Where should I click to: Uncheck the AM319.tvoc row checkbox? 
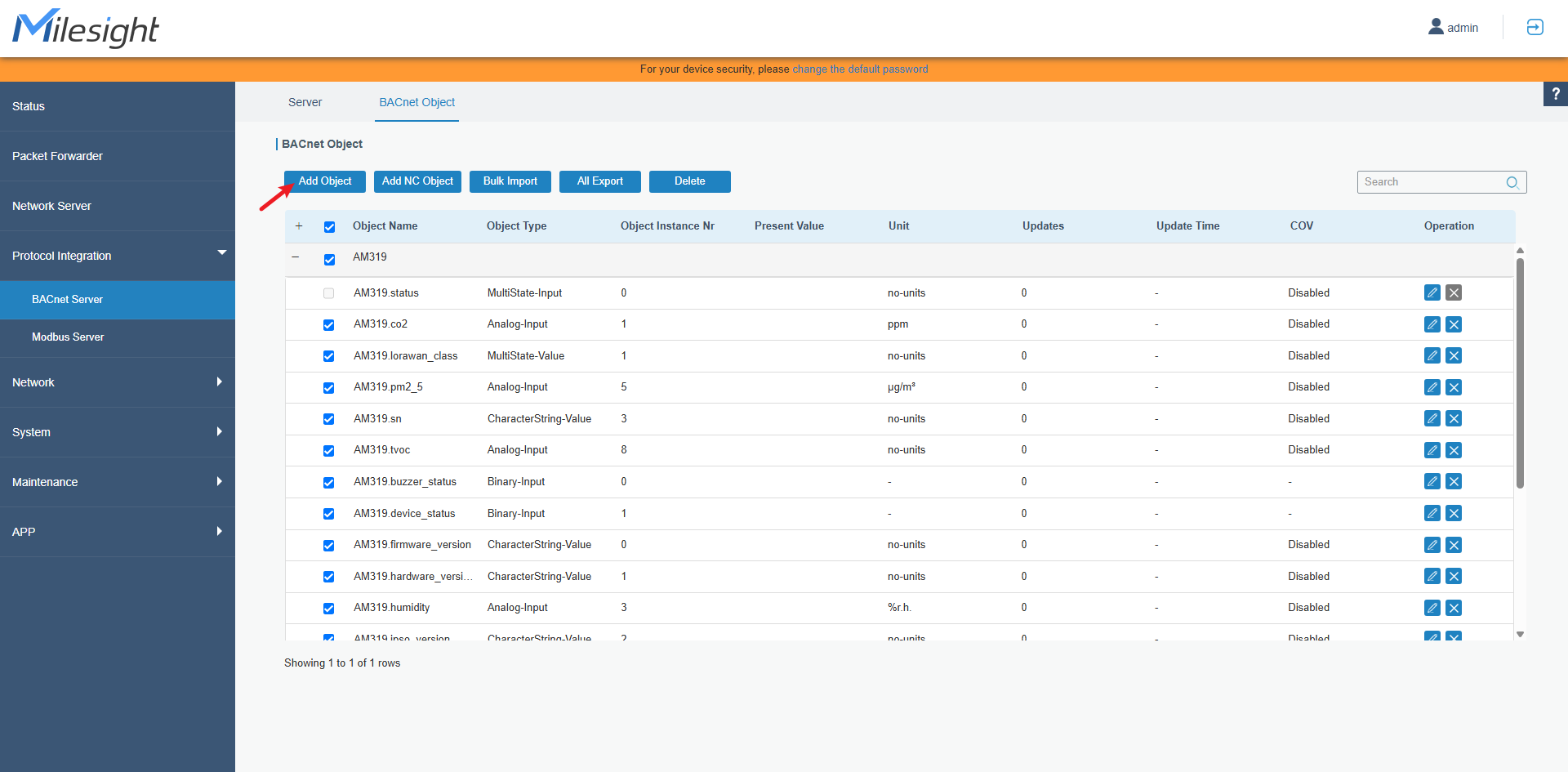(x=328, y=451)
